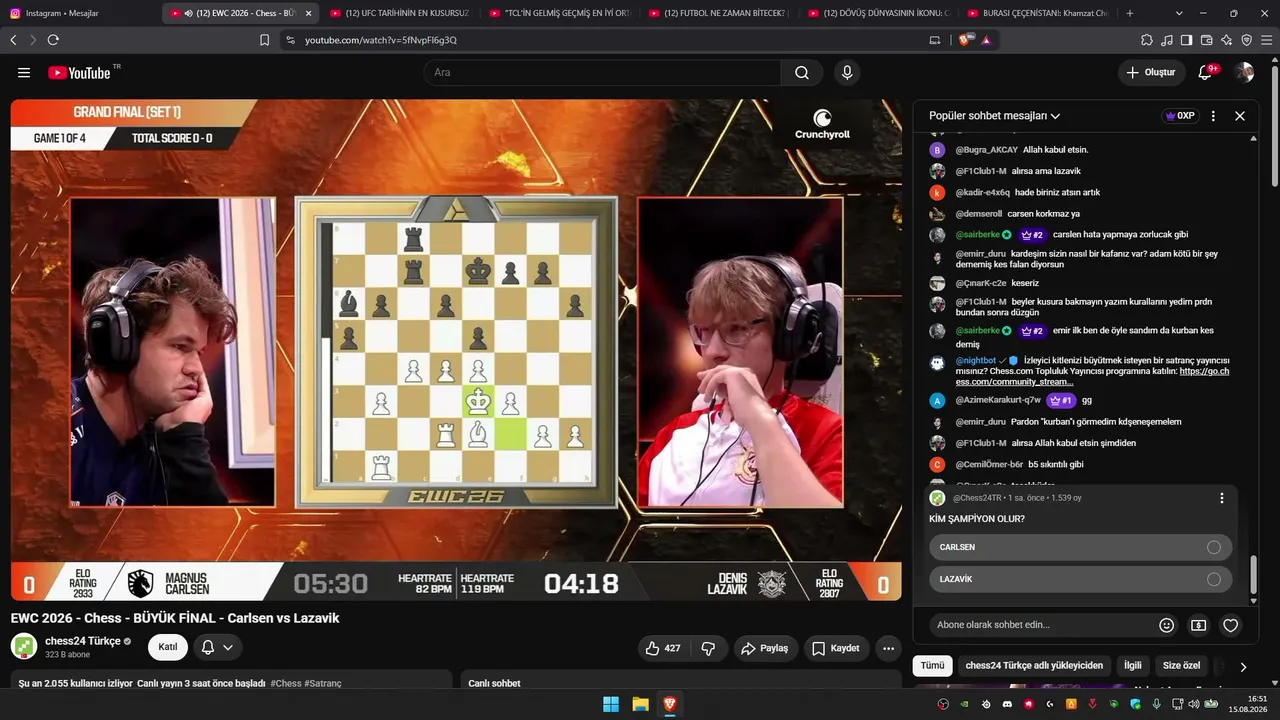Open the chess24 Türkçe channel link
The width and height of the screenshot is (1280, 720).
click(x=82, y=641)
